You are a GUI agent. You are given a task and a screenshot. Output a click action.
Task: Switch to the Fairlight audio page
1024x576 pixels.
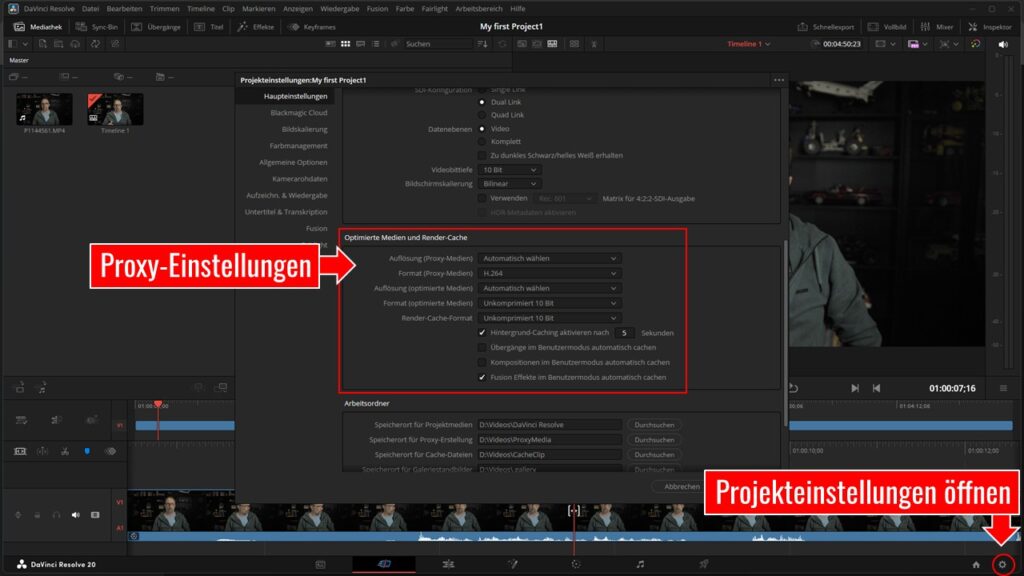pos(641,564)
